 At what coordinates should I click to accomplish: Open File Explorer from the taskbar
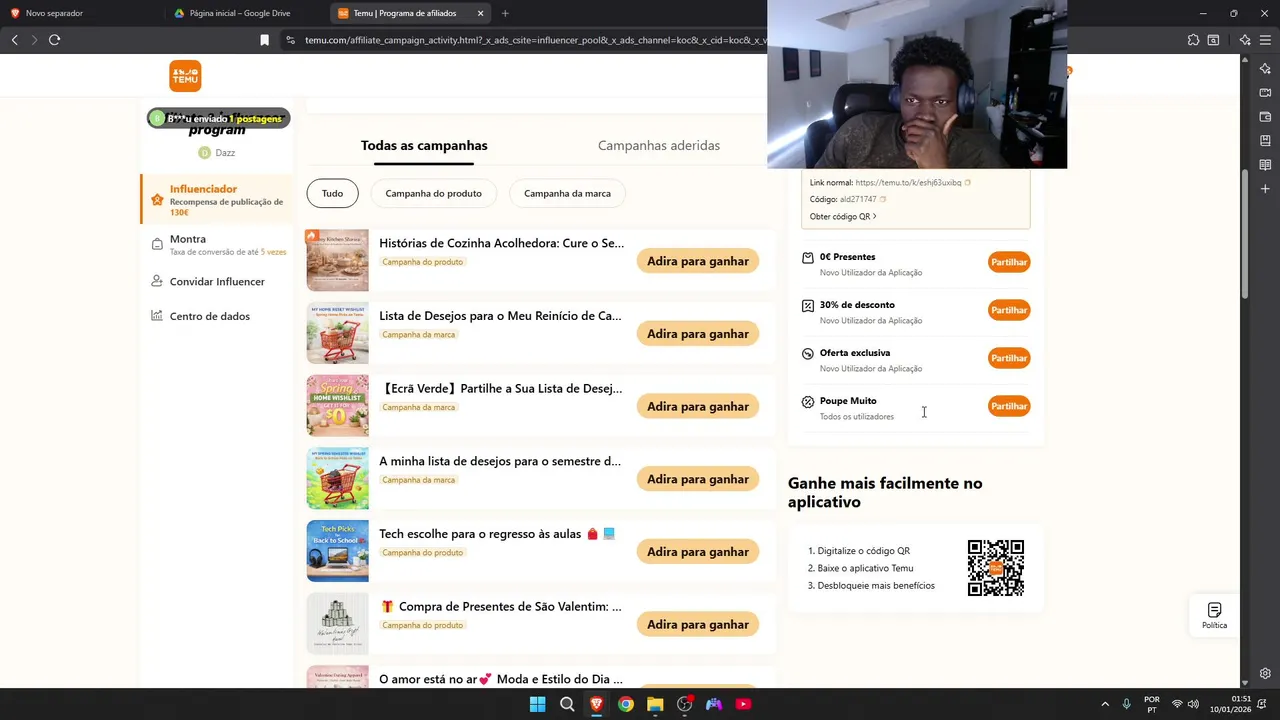pos(655,704)
